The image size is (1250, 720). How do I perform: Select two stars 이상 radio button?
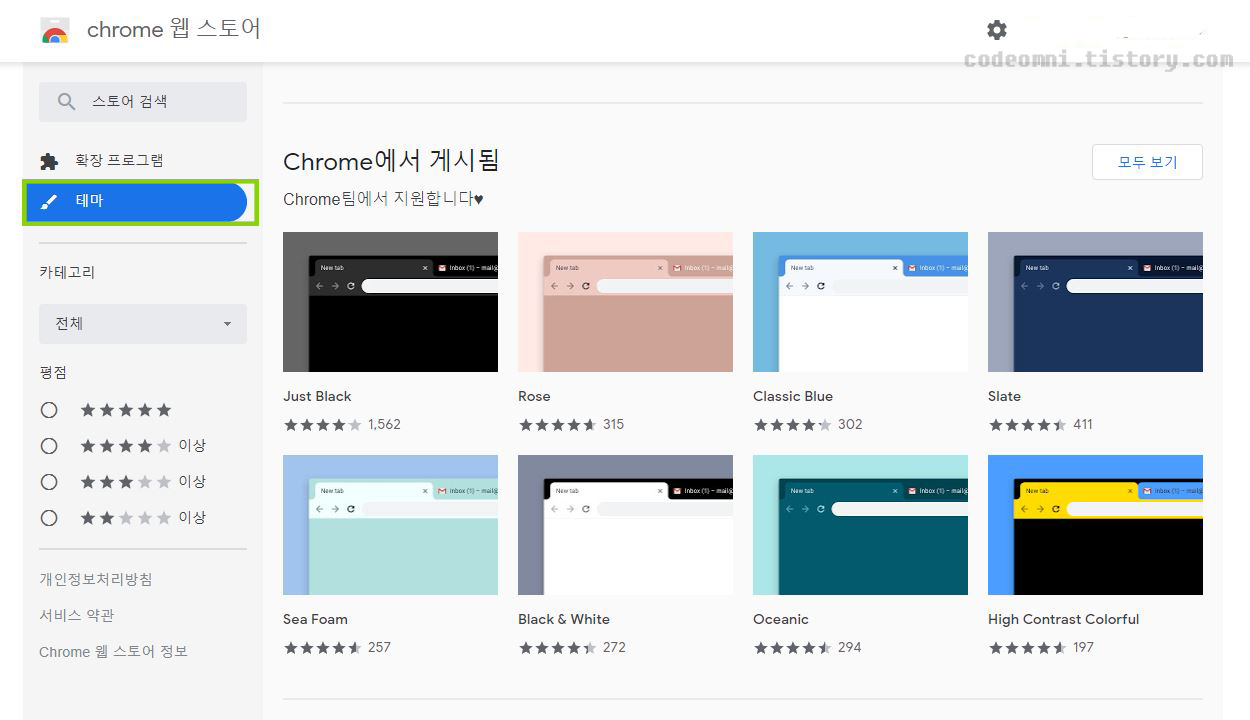coord(49,518)
